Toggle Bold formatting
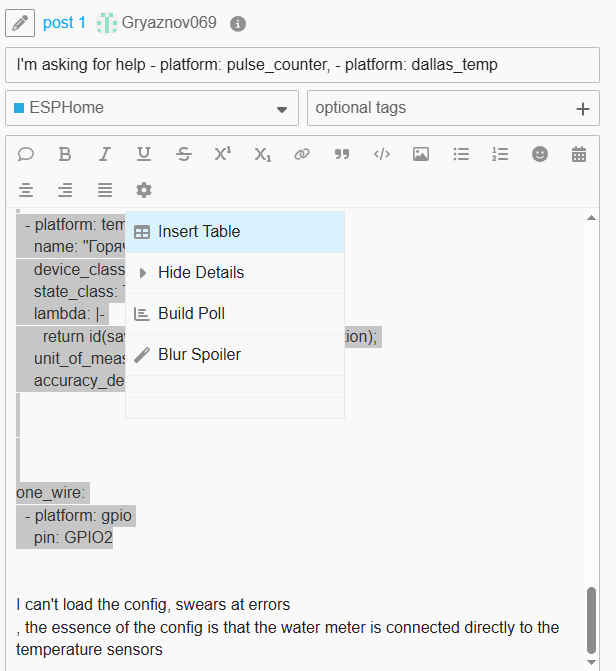Screen dimensions: 616x671 (65, 154)
